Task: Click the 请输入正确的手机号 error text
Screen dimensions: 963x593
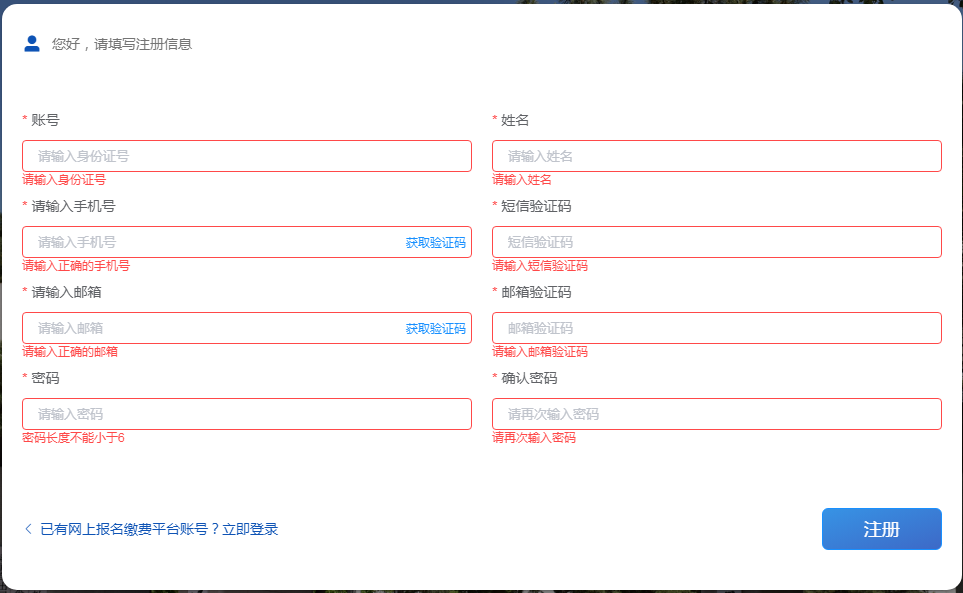Action: [x=76, y=266]
